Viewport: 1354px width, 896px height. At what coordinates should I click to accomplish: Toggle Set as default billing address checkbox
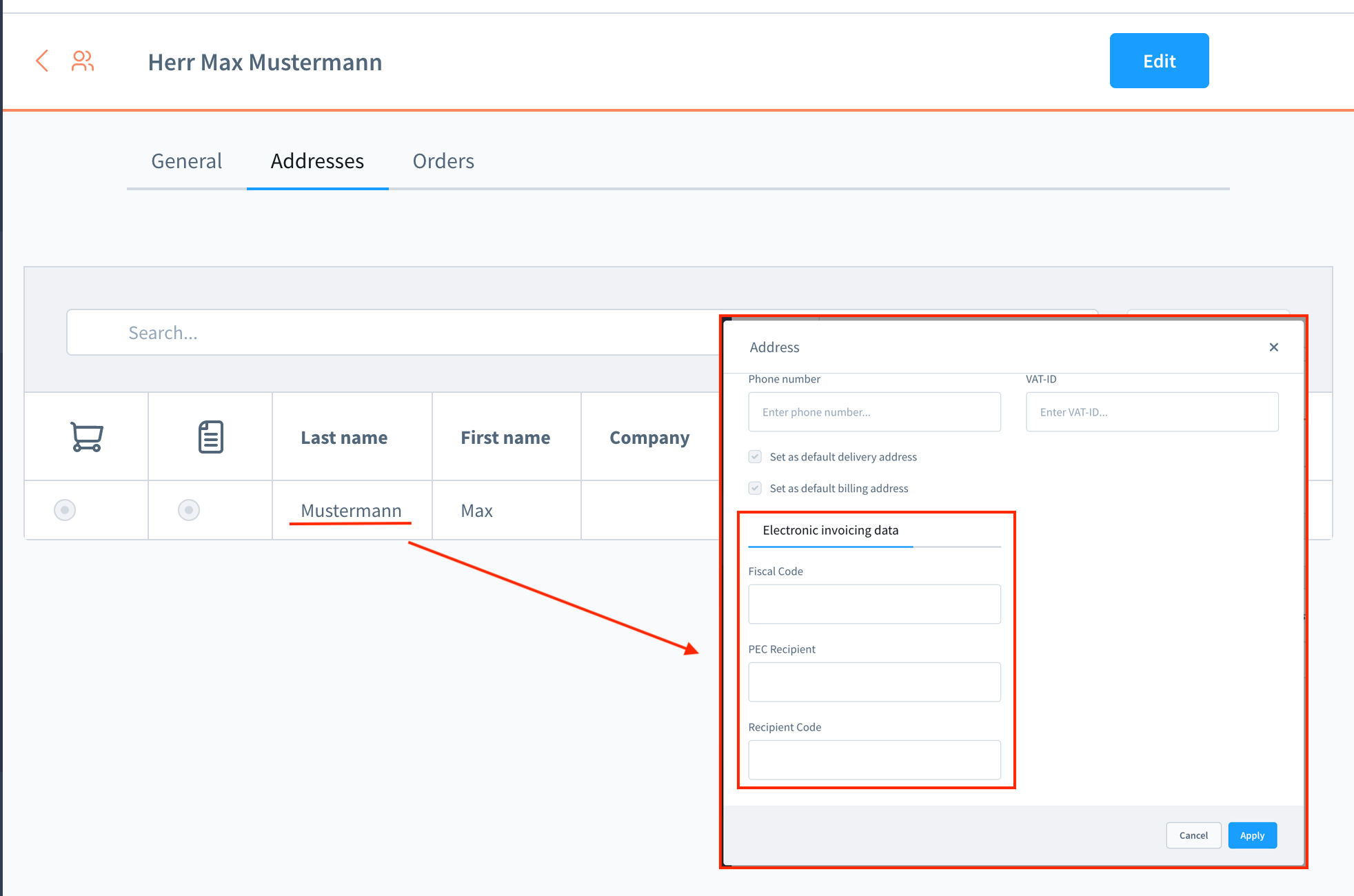(756, 488)
